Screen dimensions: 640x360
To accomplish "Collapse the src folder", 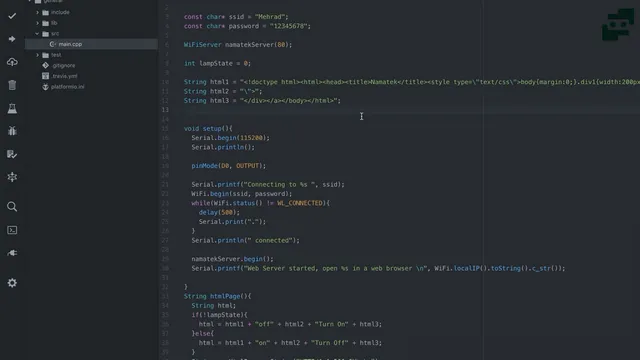I will point(38,34).
